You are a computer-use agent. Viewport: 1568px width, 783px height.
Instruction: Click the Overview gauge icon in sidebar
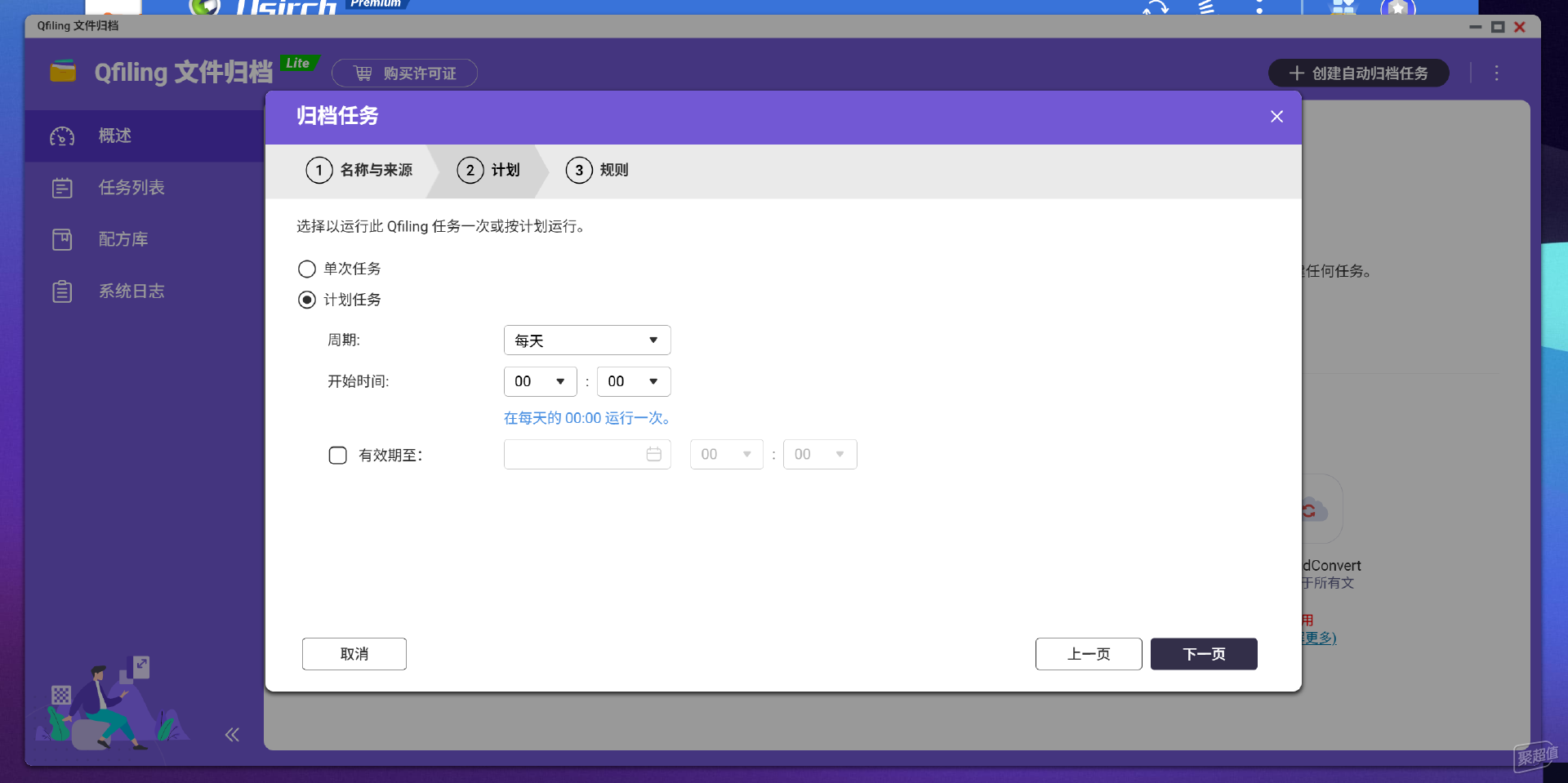coord(62,136)
